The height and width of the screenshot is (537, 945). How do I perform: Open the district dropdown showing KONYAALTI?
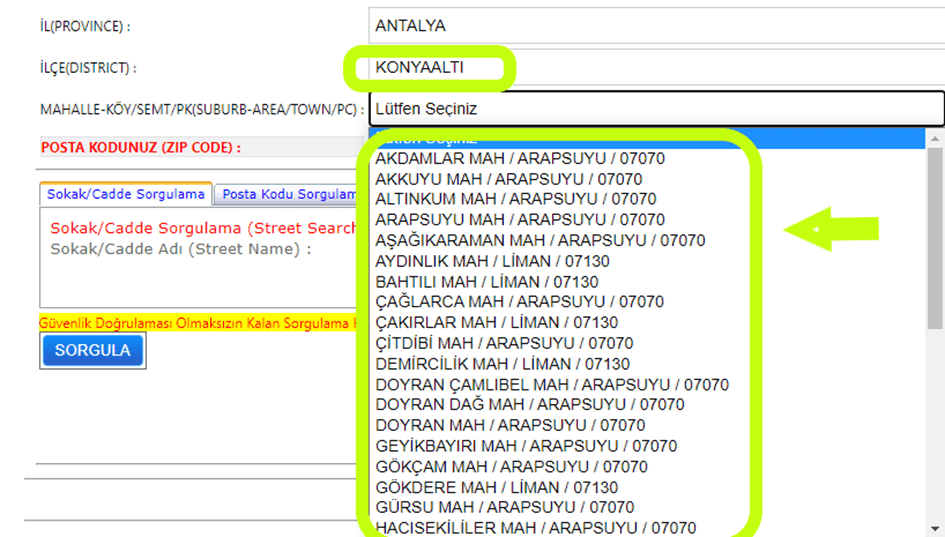click(655, 68)
